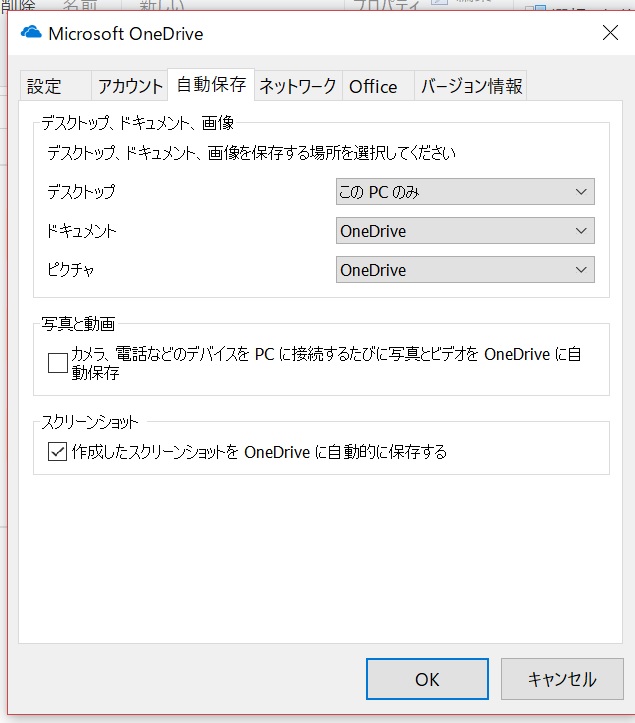This screenshot has height=723, width=635.
Task: Enable auto-save of photos and videos checkbox
Action: (57, 364)
